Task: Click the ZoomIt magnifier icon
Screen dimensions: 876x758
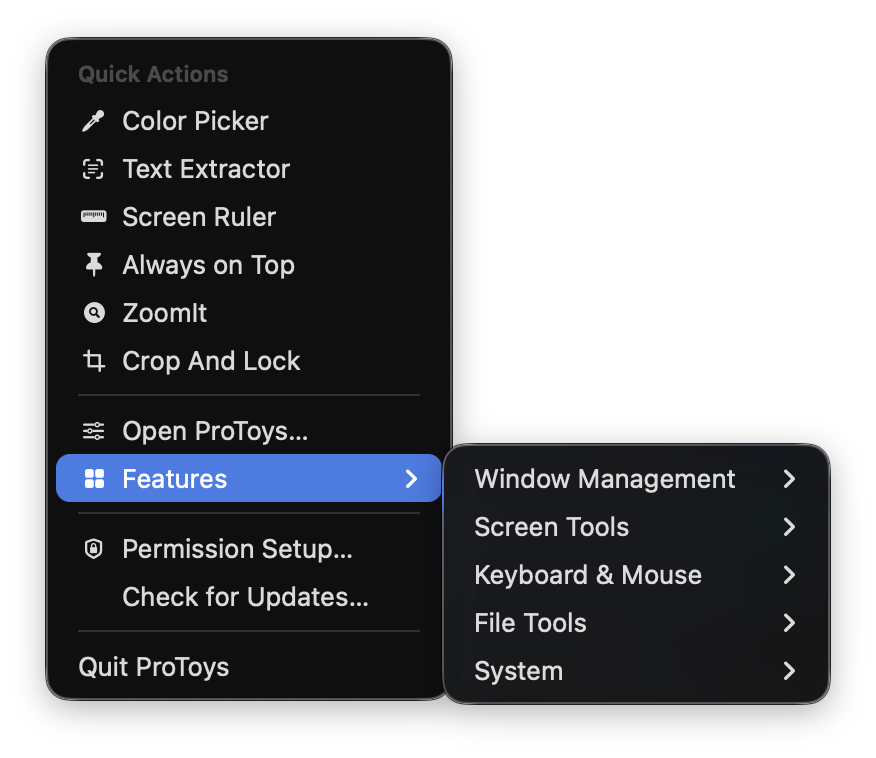Action: coord(94,312)
